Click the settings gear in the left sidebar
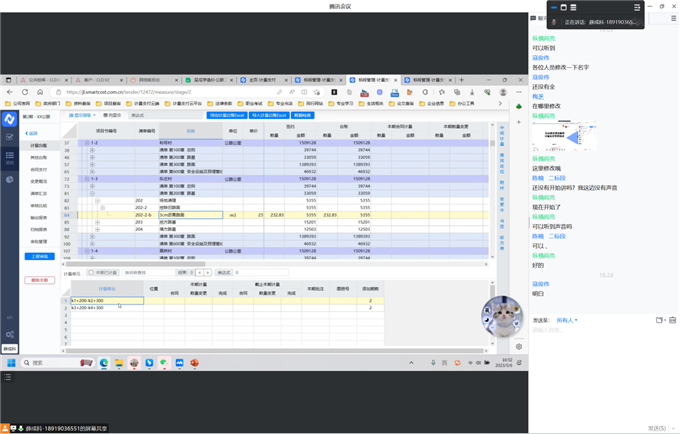 (x=10, y=335)
